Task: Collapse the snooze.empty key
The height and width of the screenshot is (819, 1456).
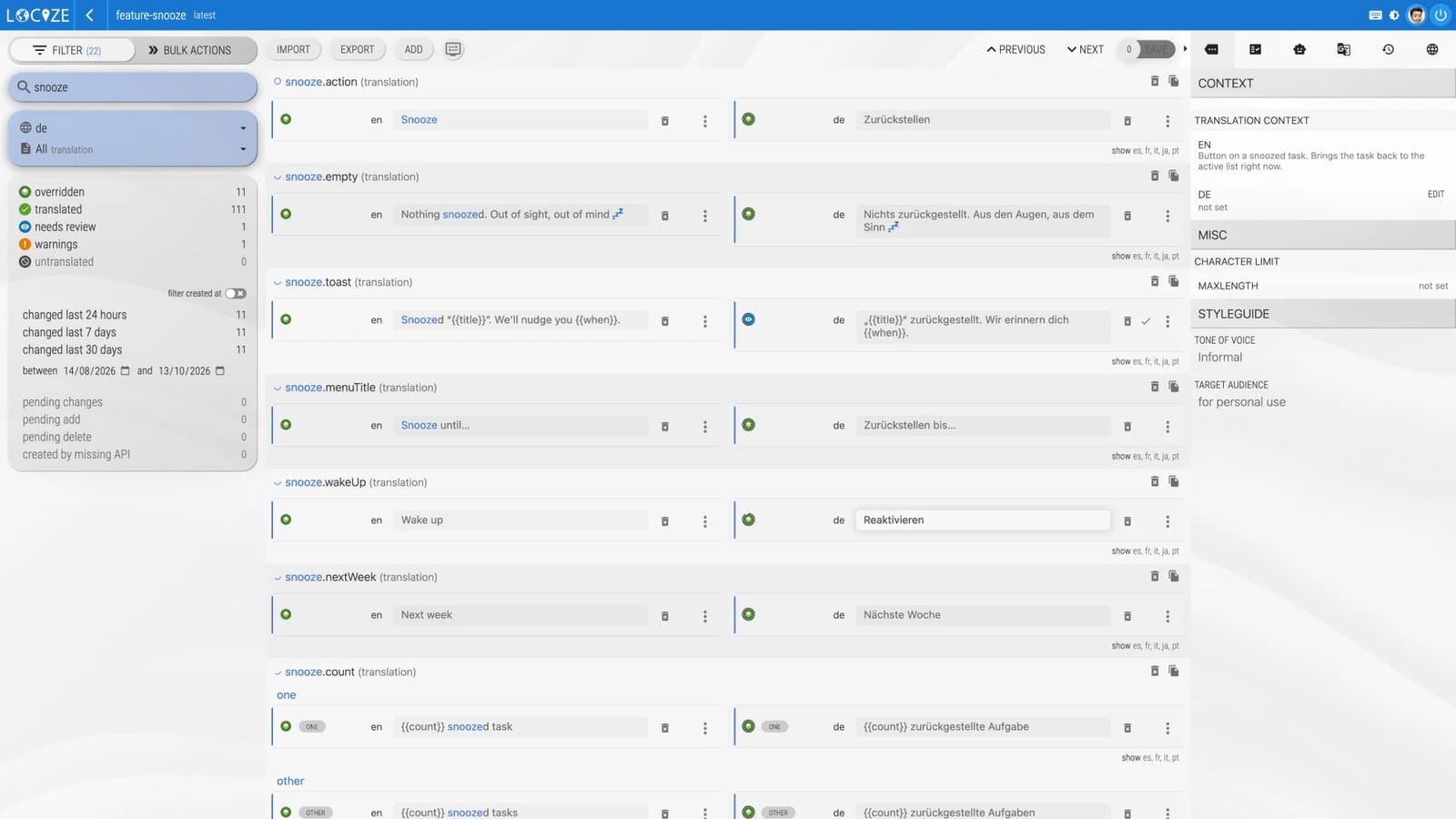Action: coord(278,177)
